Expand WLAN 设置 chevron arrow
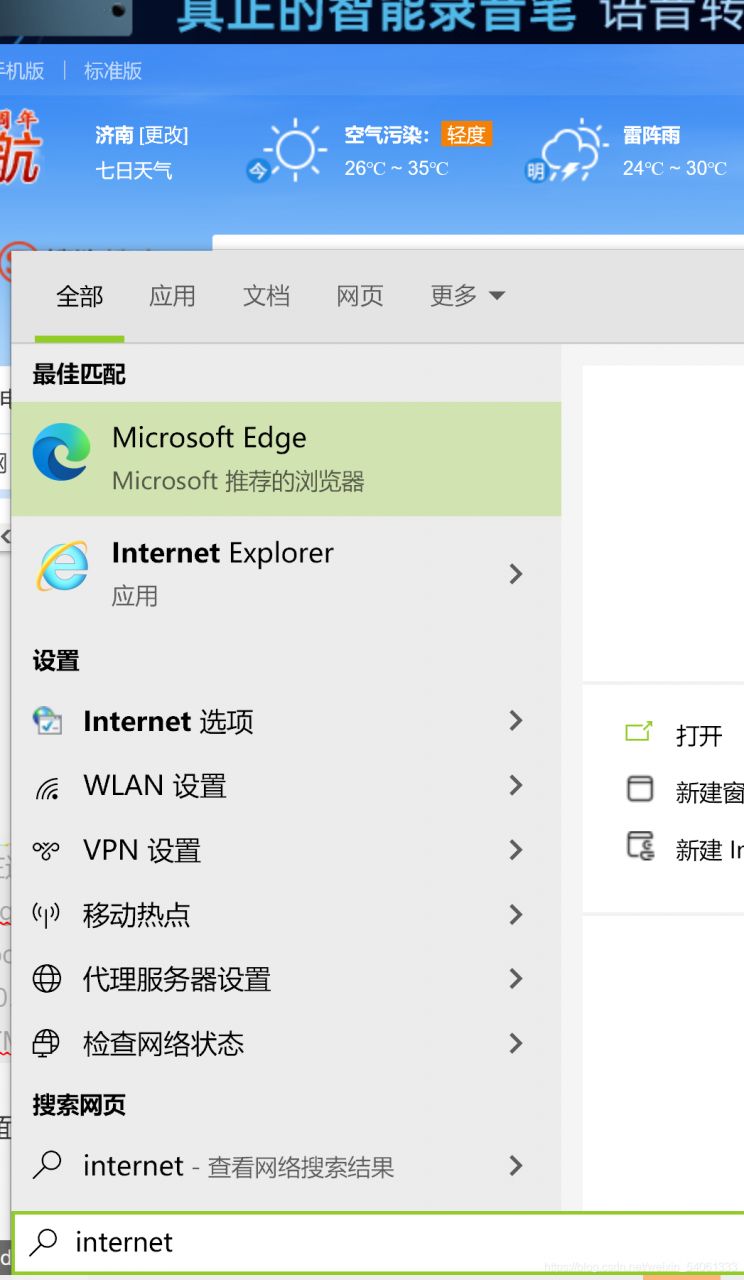Viewport: 744px width, 1280px height. (x=516, y=785)
